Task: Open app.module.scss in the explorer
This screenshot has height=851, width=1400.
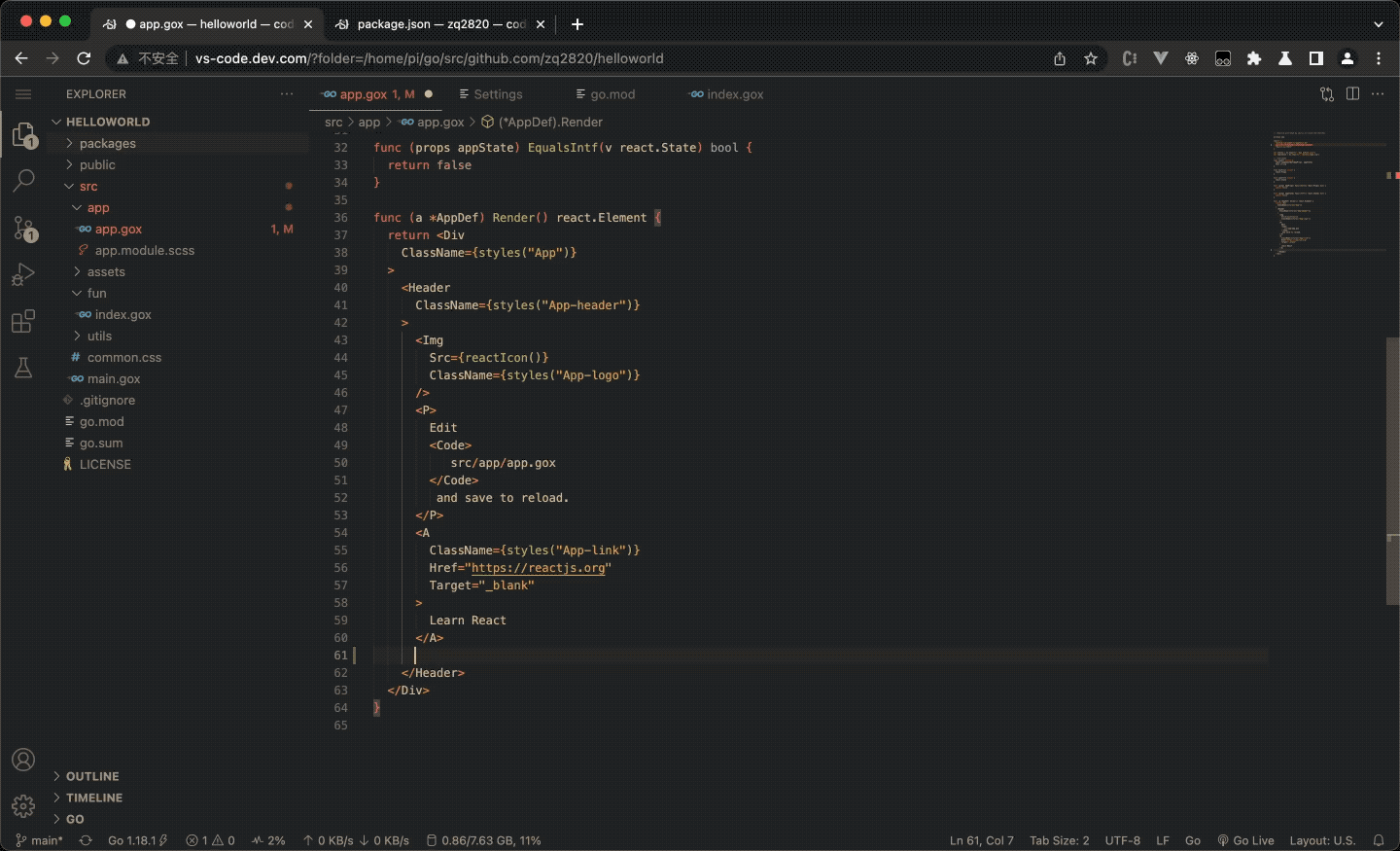Action: 180,250
